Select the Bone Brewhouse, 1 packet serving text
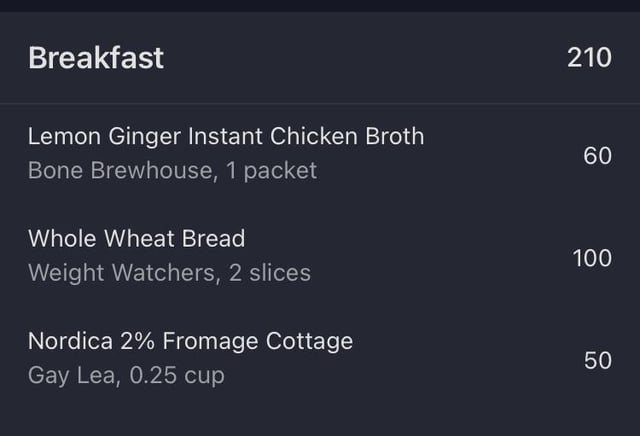 coord(172,170)
